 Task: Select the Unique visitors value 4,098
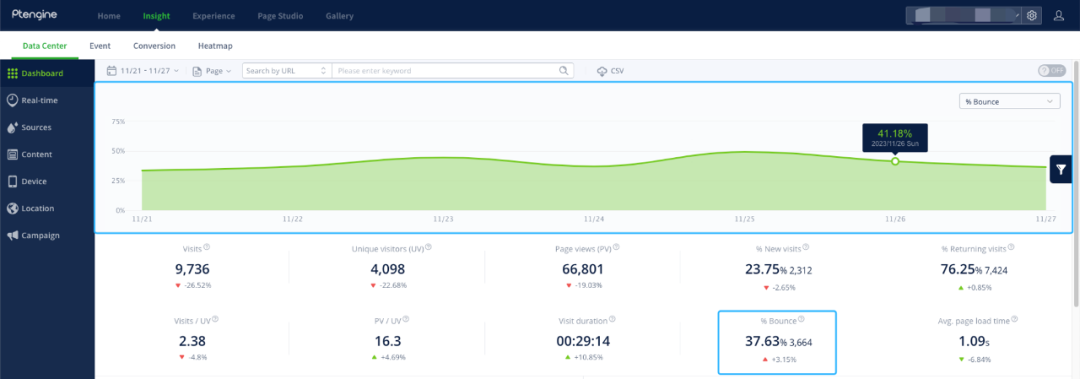click(x=387, y=269)
